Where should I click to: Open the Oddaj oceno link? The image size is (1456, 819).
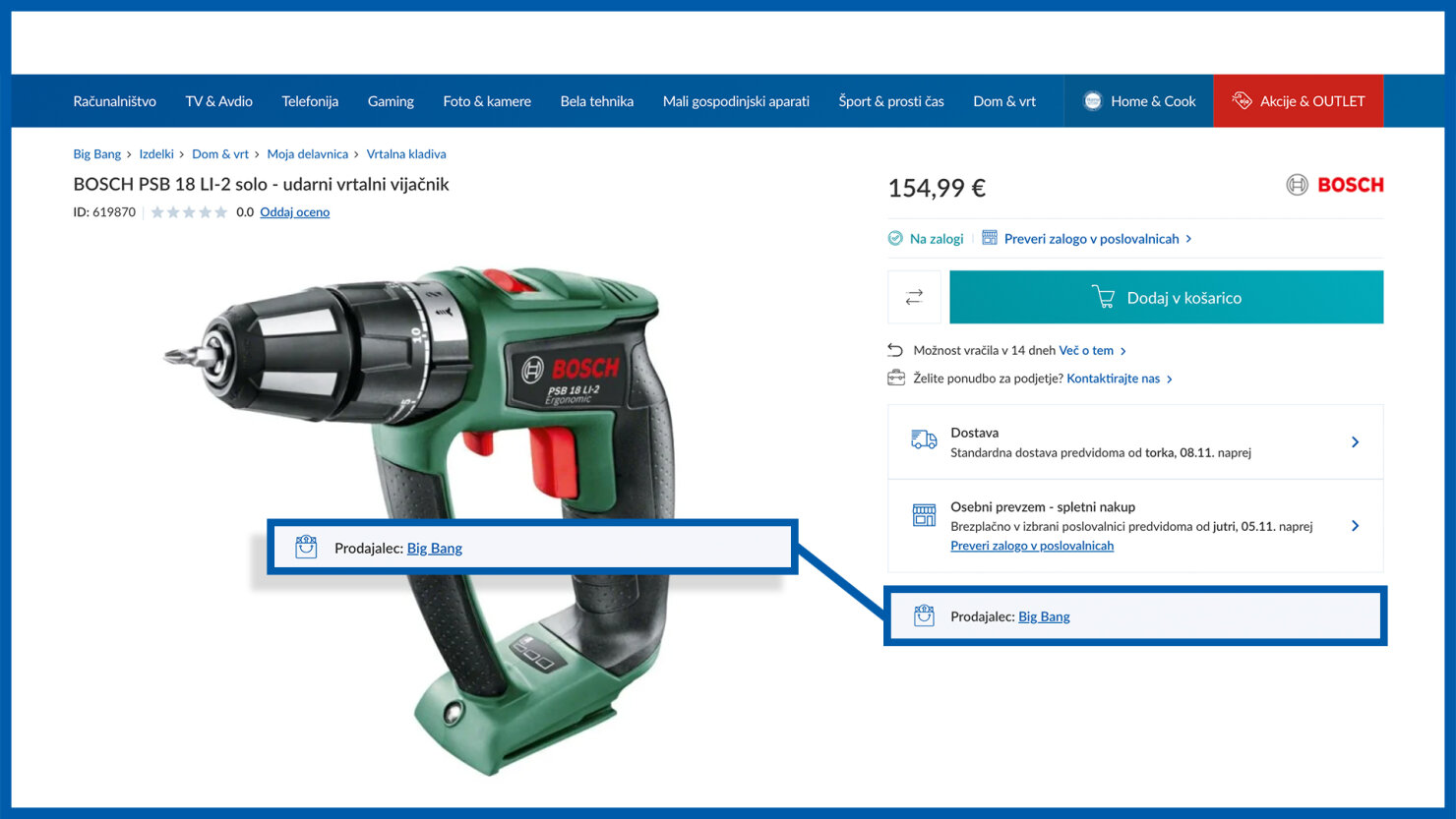click(295, 212)
